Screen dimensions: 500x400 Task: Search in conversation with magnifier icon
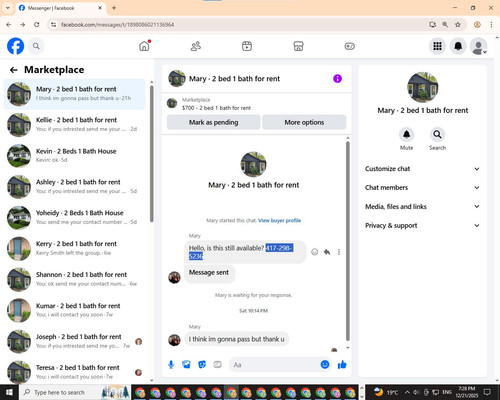[437, 135]
